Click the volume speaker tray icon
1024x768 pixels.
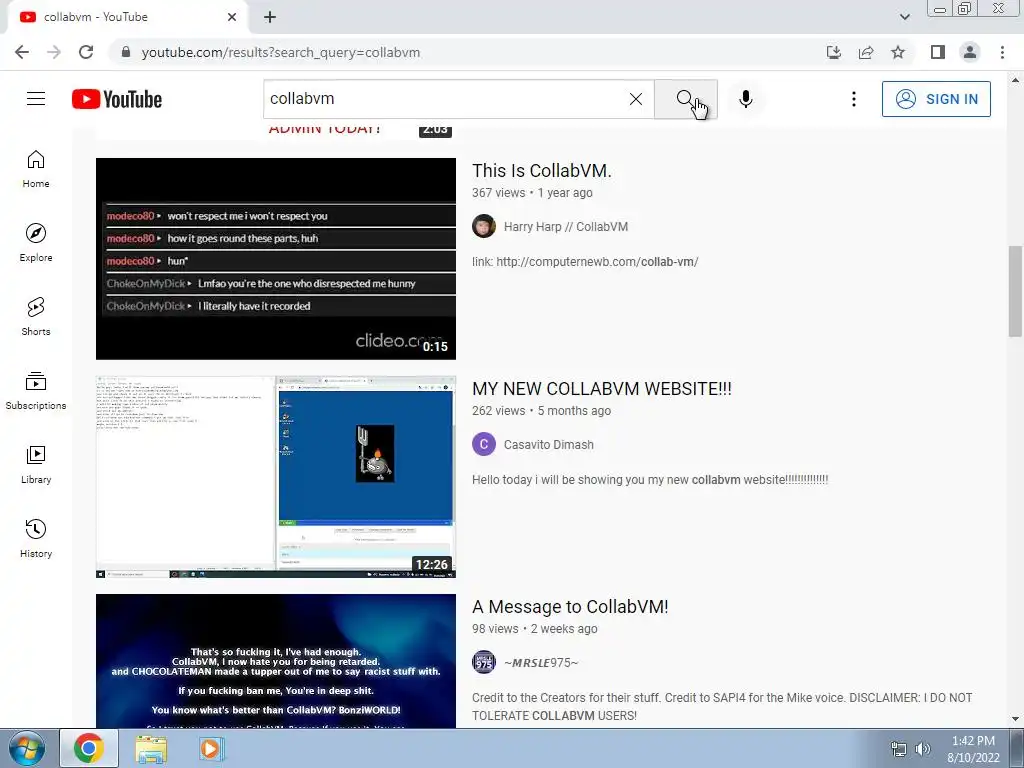pos(923,749)
